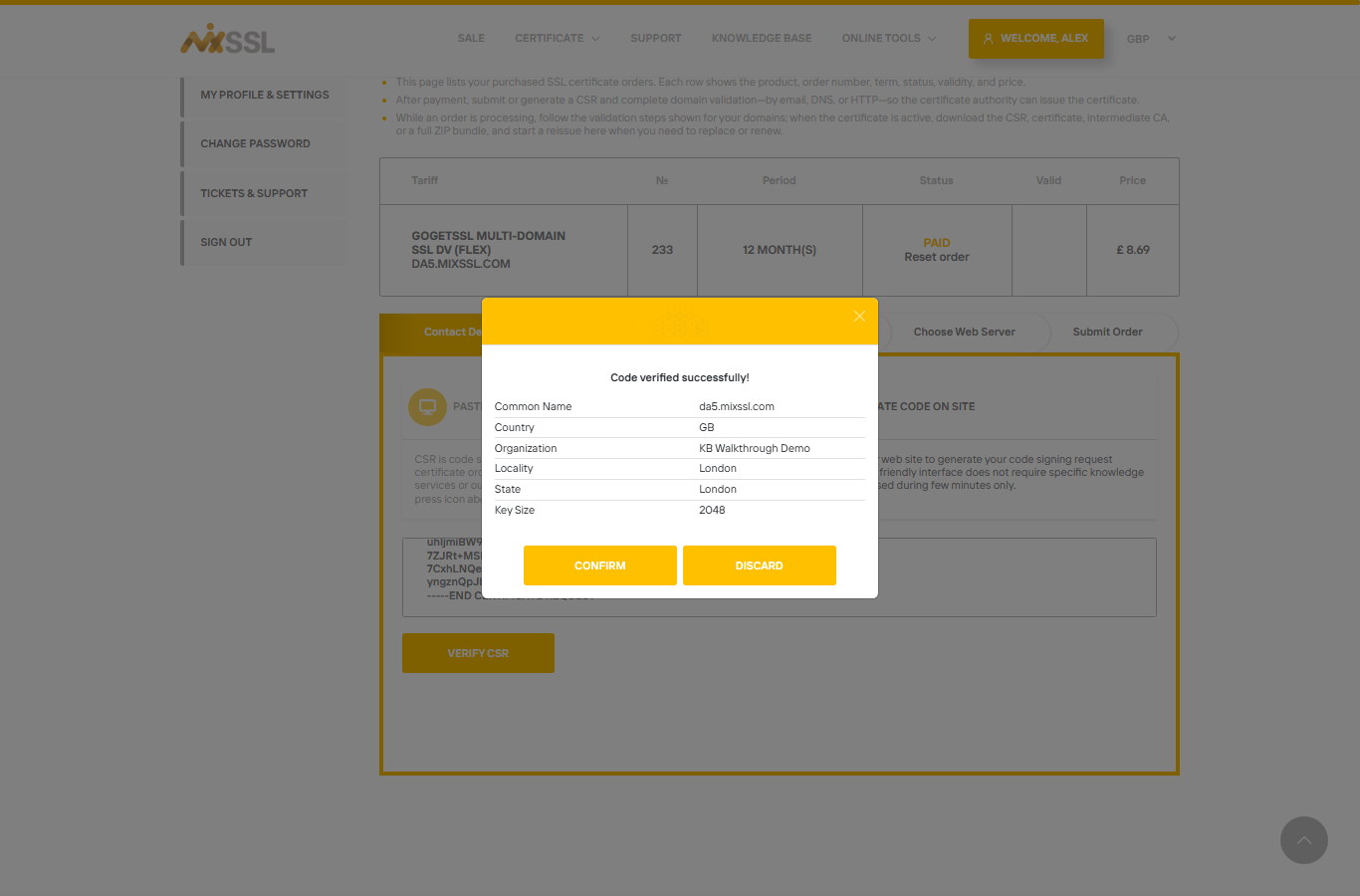Confirm the verified CSR details
The image size is (1360, 896).
(x=600, y=565)
